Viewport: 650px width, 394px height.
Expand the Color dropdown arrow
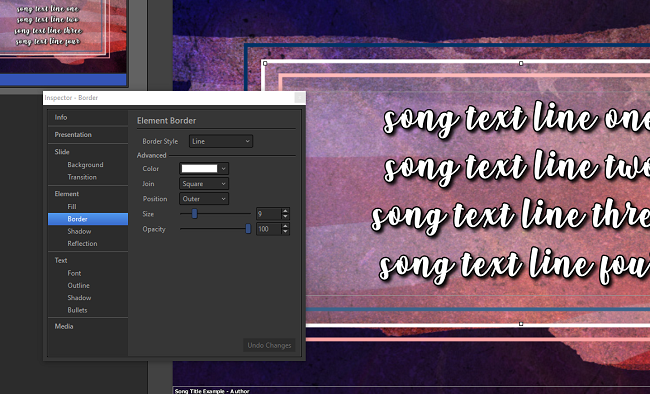tap(223, 169)
